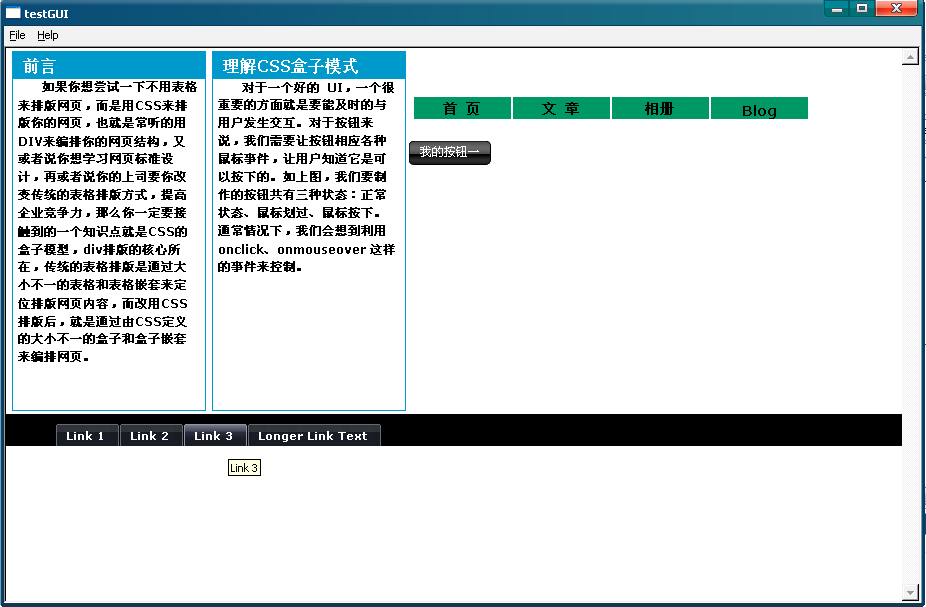
Task: Open the File menu
Action: 17,35
